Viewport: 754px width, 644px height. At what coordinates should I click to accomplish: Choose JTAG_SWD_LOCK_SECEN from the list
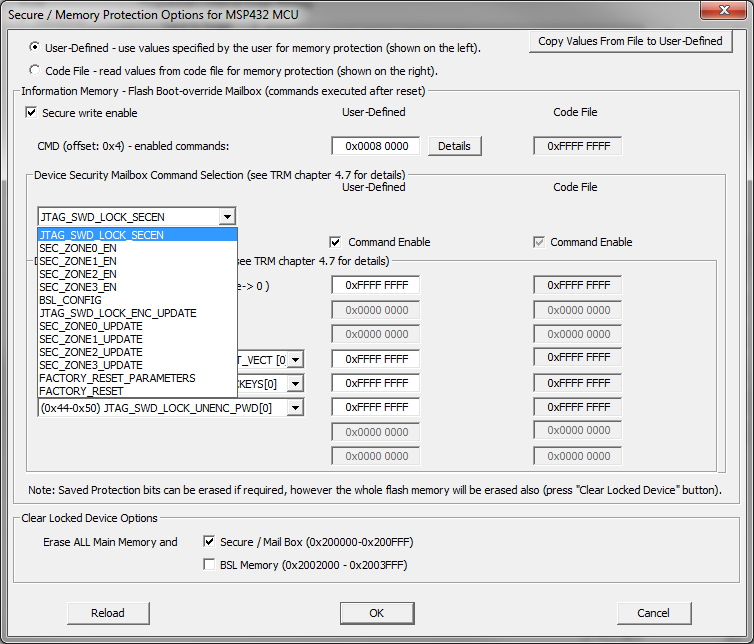point(138,235)
